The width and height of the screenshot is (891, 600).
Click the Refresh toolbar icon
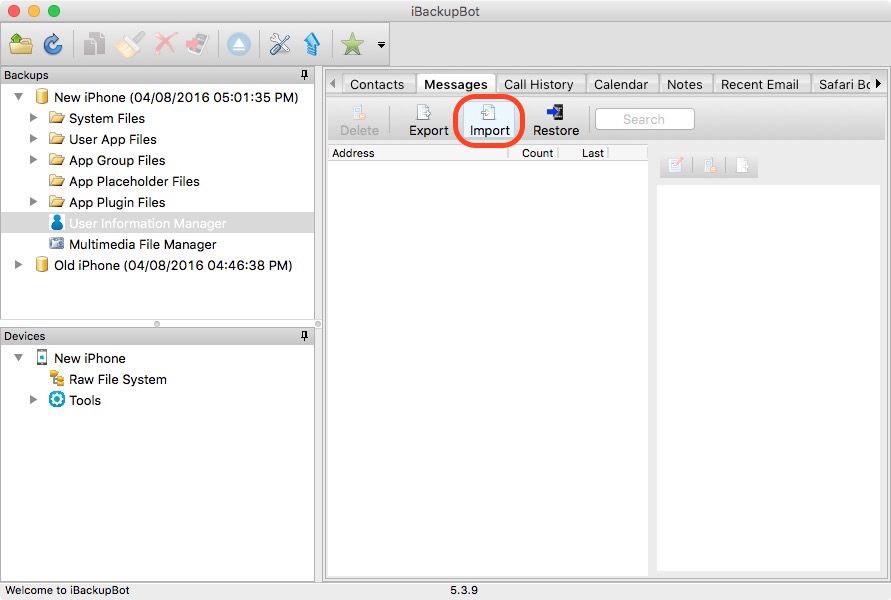[x=54, y=43]
